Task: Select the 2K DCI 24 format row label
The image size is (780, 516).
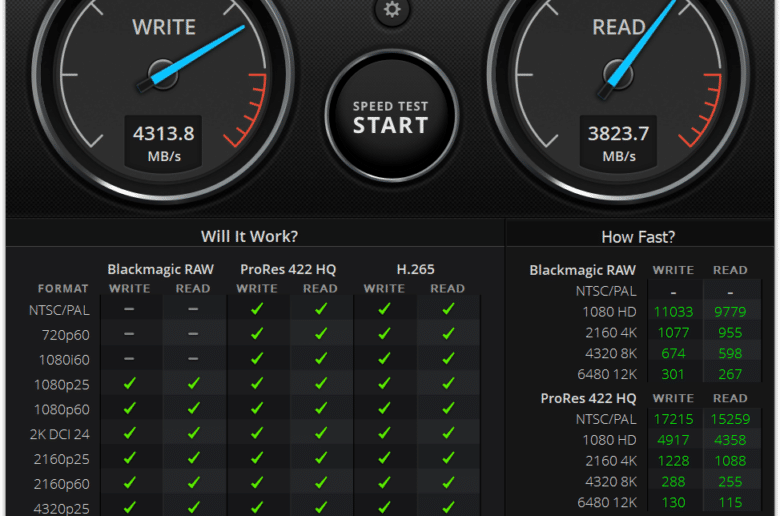Action: tap(60, 434)
